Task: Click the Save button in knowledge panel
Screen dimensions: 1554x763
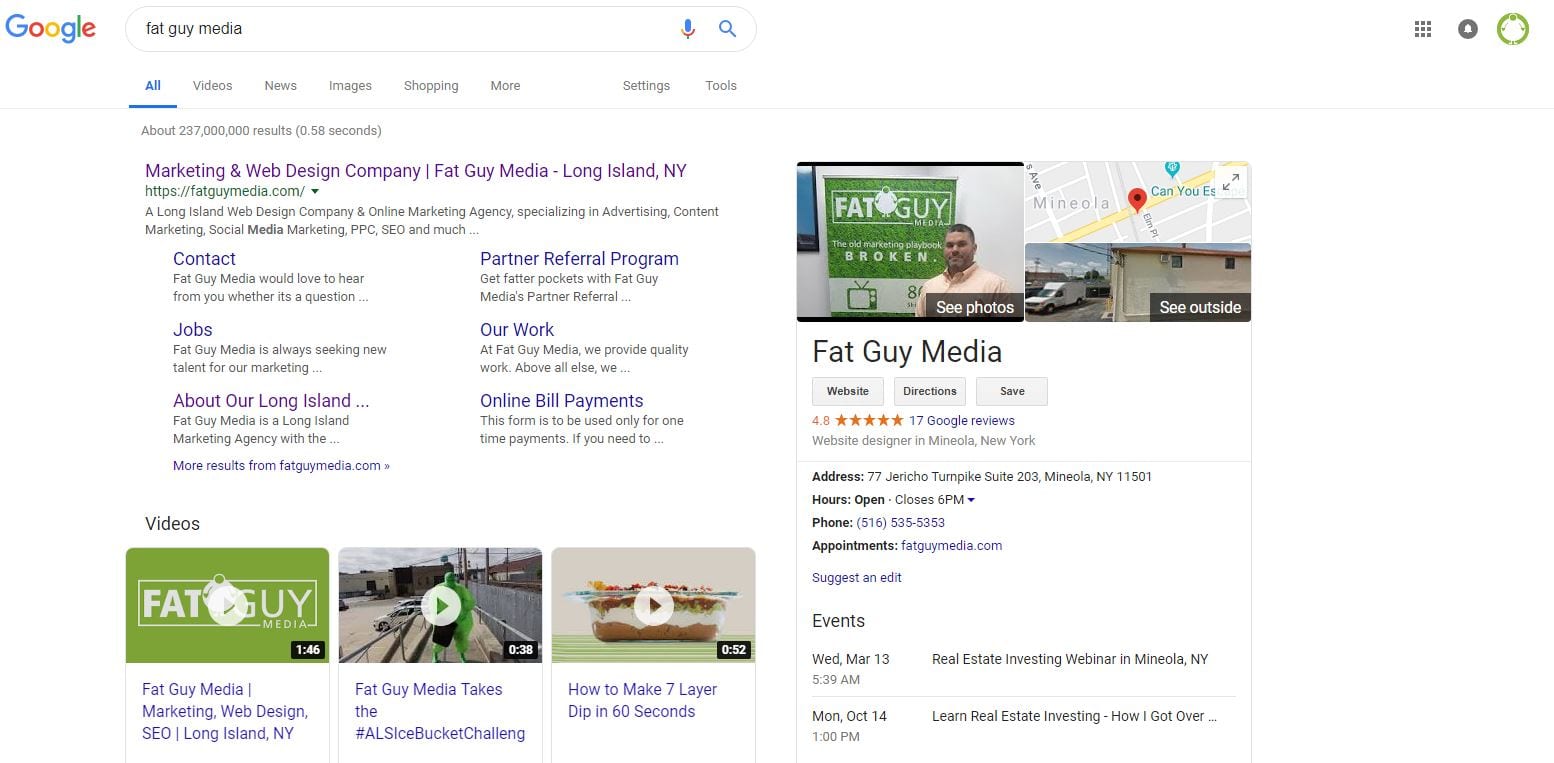Action: 1012,391
